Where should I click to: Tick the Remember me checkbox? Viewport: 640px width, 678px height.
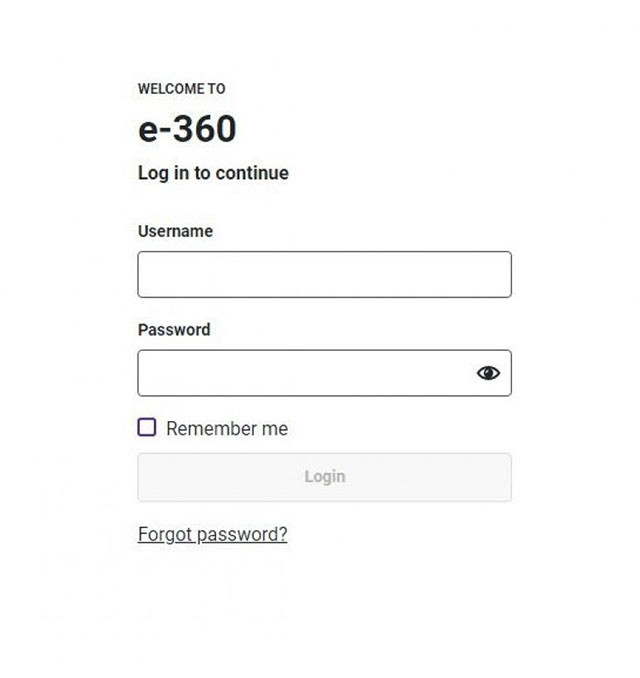147,428
